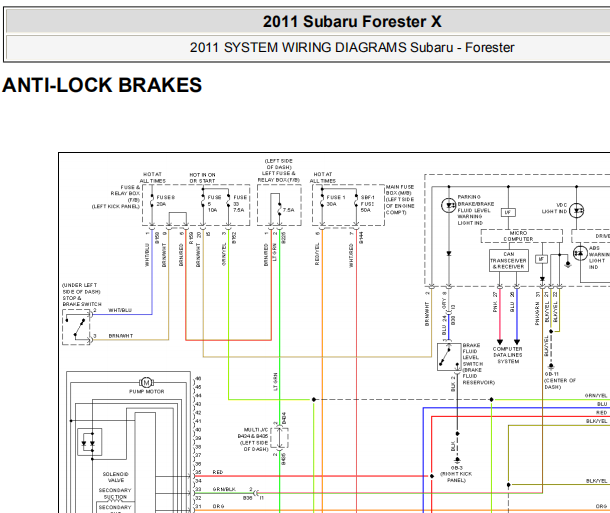Click the 'MULTI J/C' label

point(256,430)
